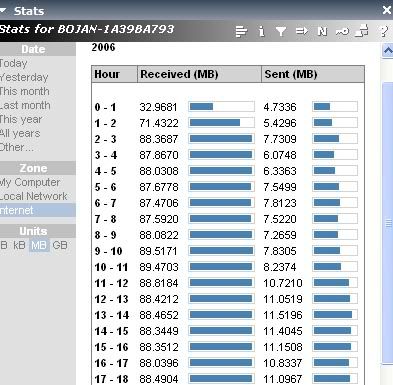393x385 pixels.
Task: Click hour row label 6 - 7
Action: click(105, 203)
